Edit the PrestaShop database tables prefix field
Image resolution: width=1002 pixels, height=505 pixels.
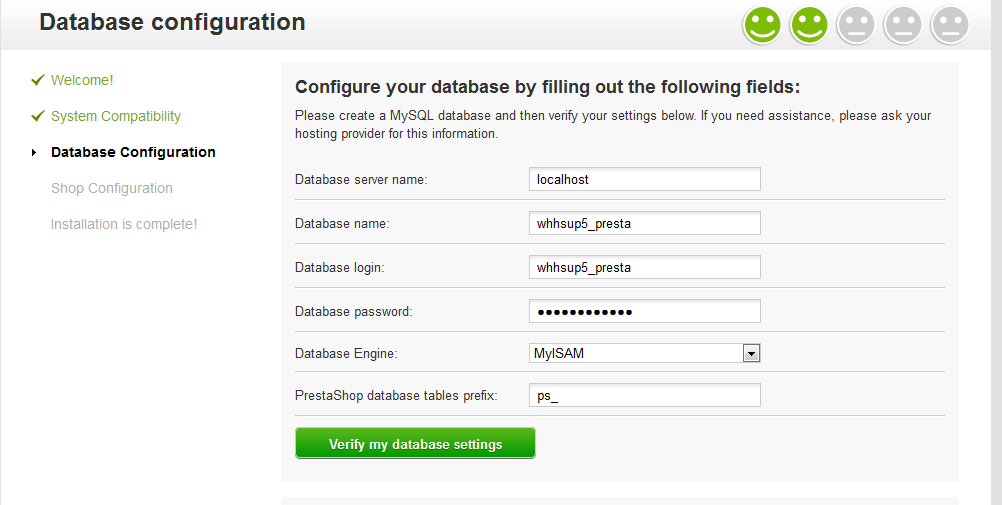click(644, 396)
